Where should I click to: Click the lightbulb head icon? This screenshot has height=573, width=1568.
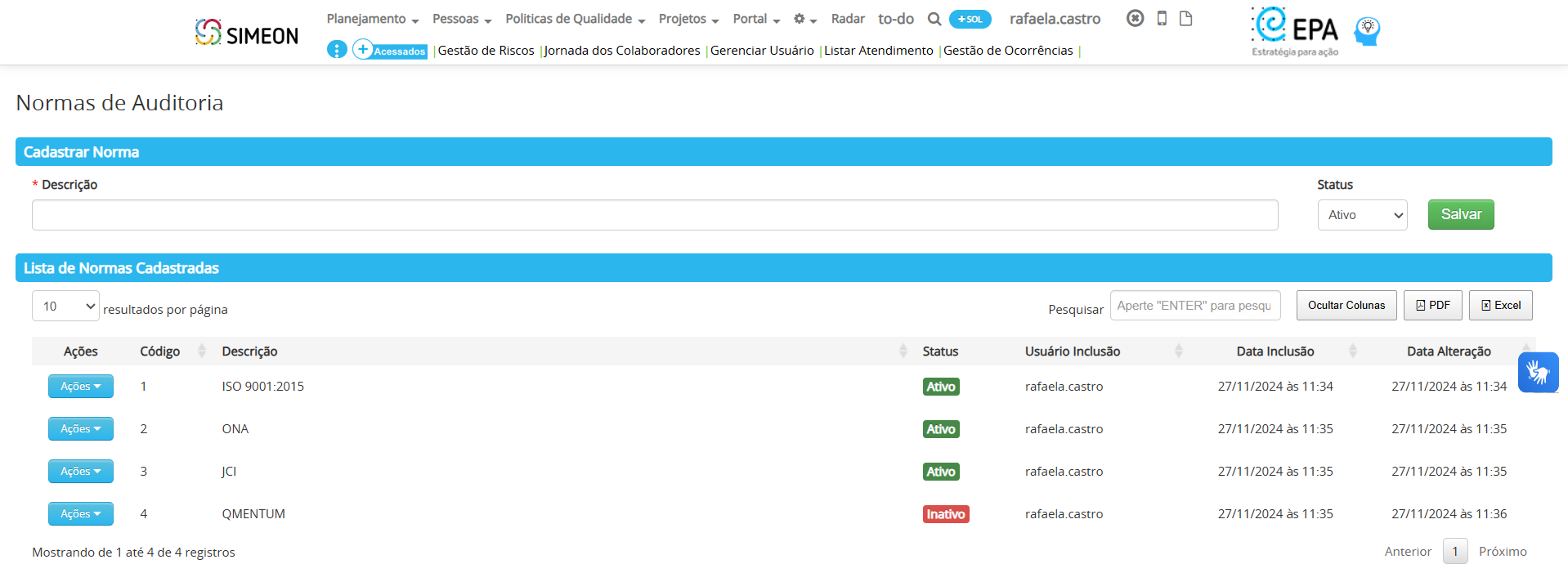coord(1367,31)
